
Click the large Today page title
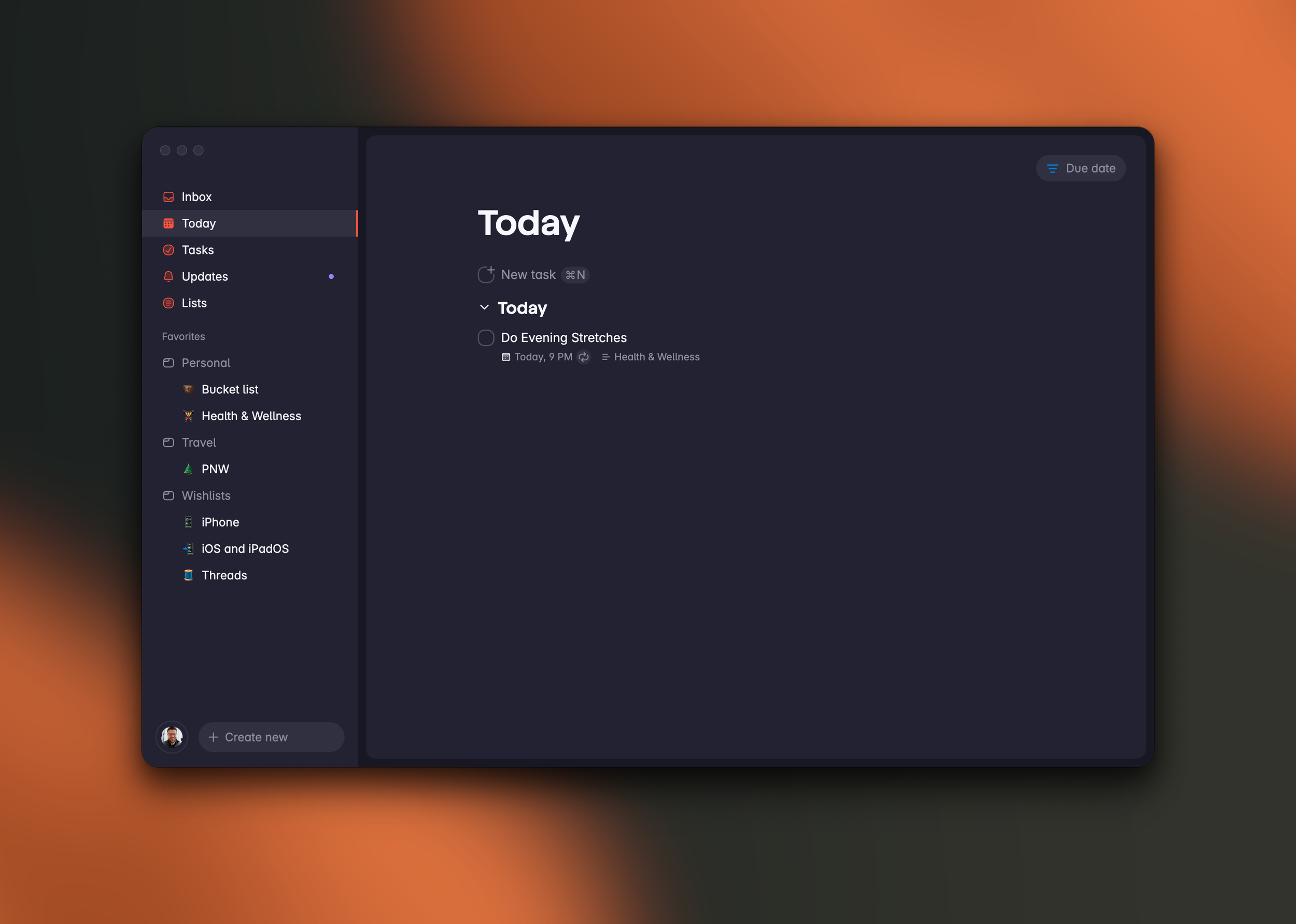click(529, 223)
